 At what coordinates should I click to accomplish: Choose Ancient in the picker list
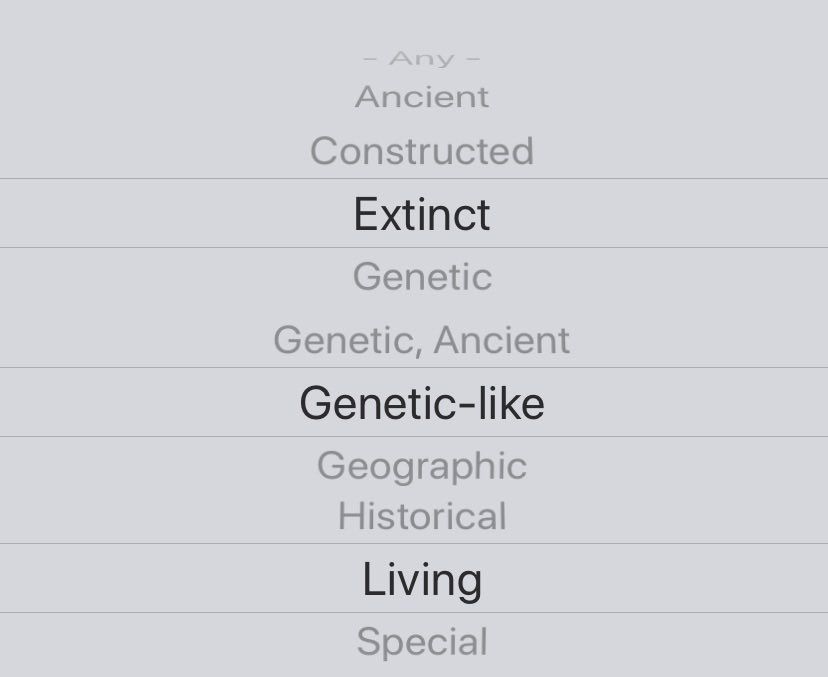click(421, 97)
